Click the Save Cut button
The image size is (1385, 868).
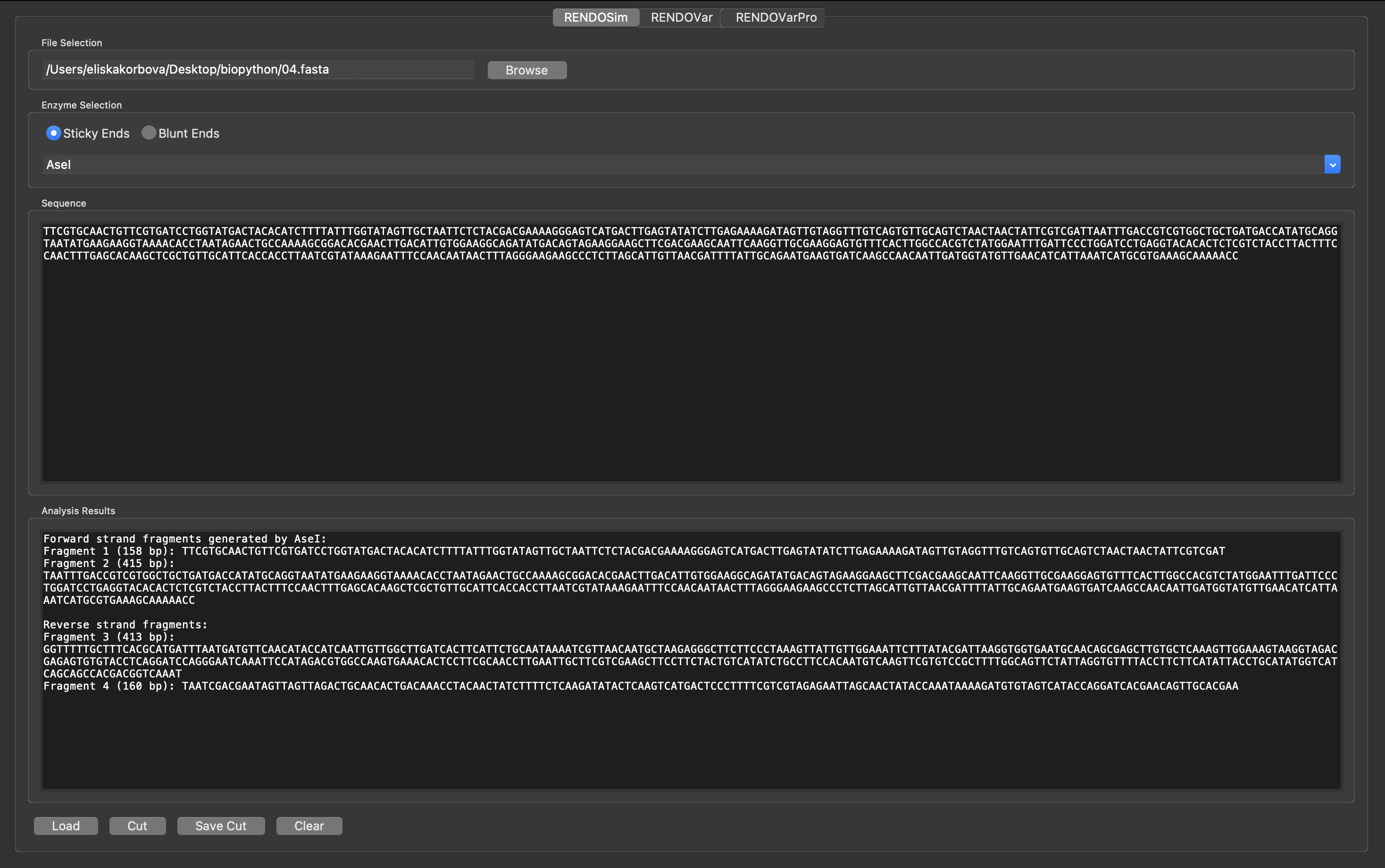tap(220, 826)
